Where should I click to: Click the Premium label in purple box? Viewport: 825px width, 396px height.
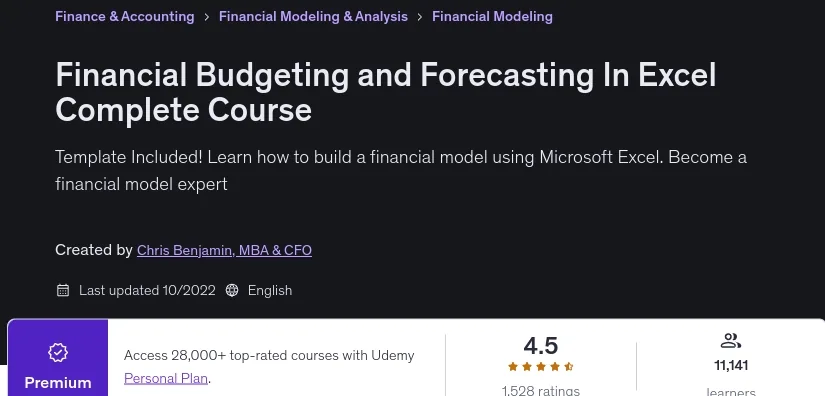58,382
